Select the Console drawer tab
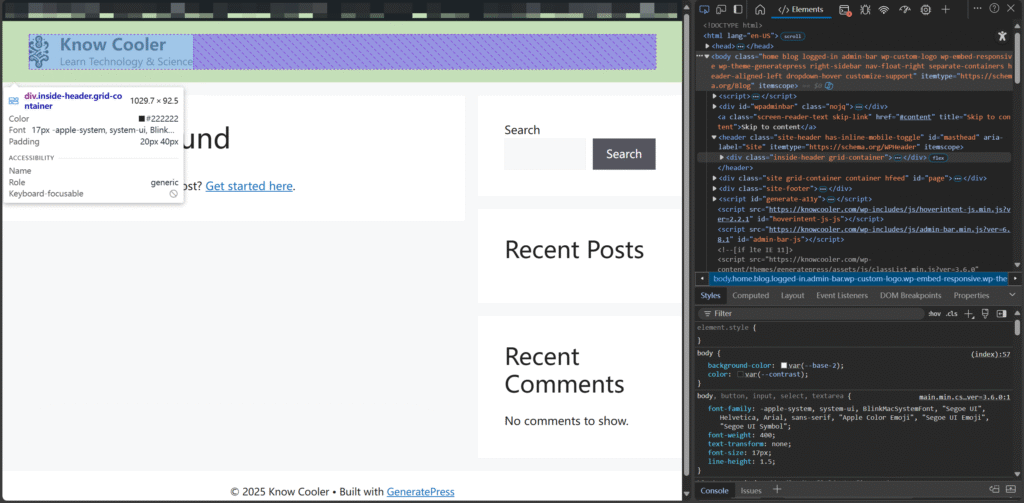The width and height of the screenshot is (1024, 503). click(x=714, y=491)
